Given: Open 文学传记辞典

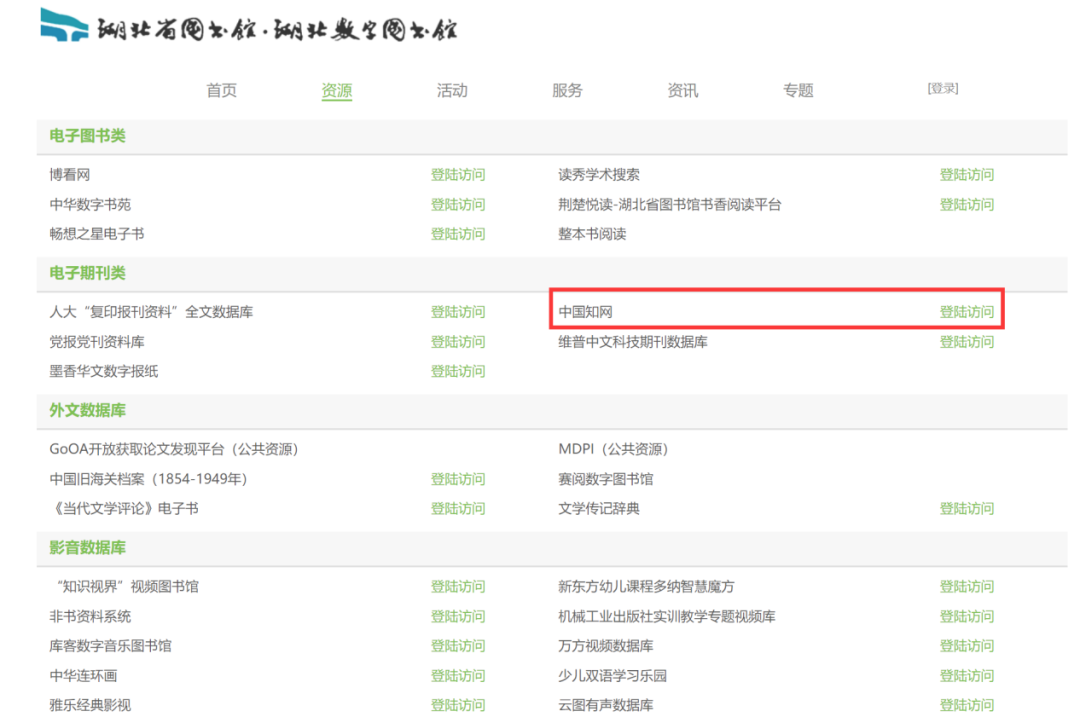Looking at the screenshot, I should 599,508.
